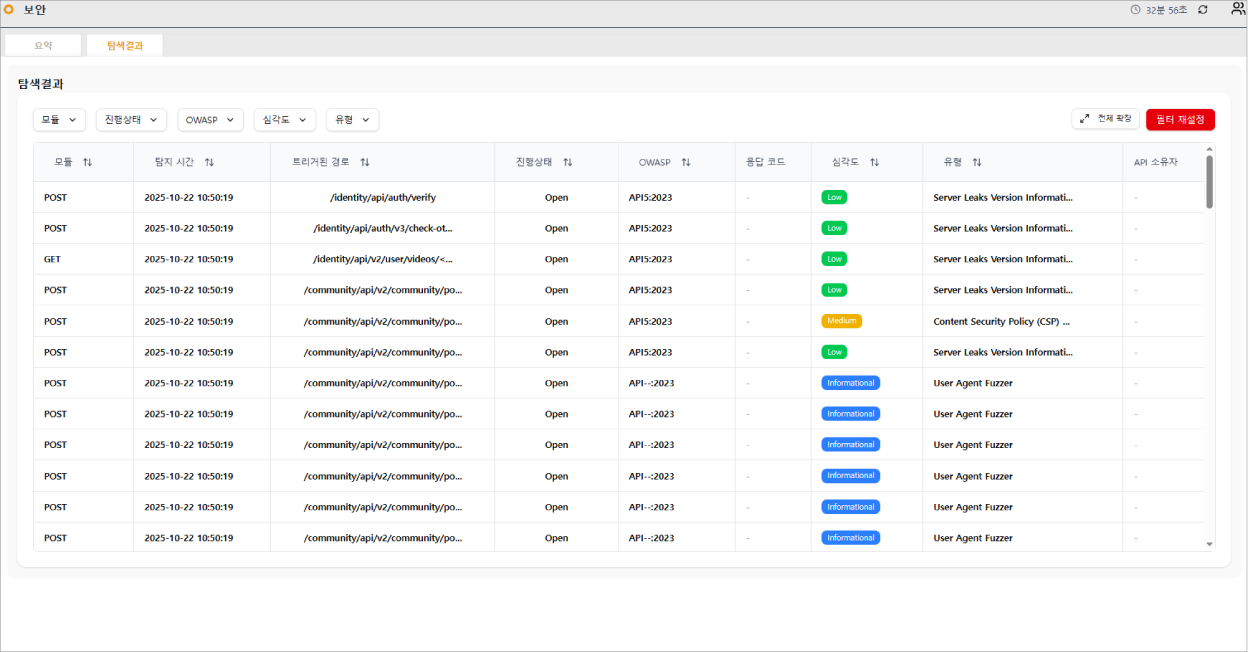Screen dimensions: 1248x652
Task: Select the 탐색결과 tab
Action: pyautogui.click(x=124, y=46)
